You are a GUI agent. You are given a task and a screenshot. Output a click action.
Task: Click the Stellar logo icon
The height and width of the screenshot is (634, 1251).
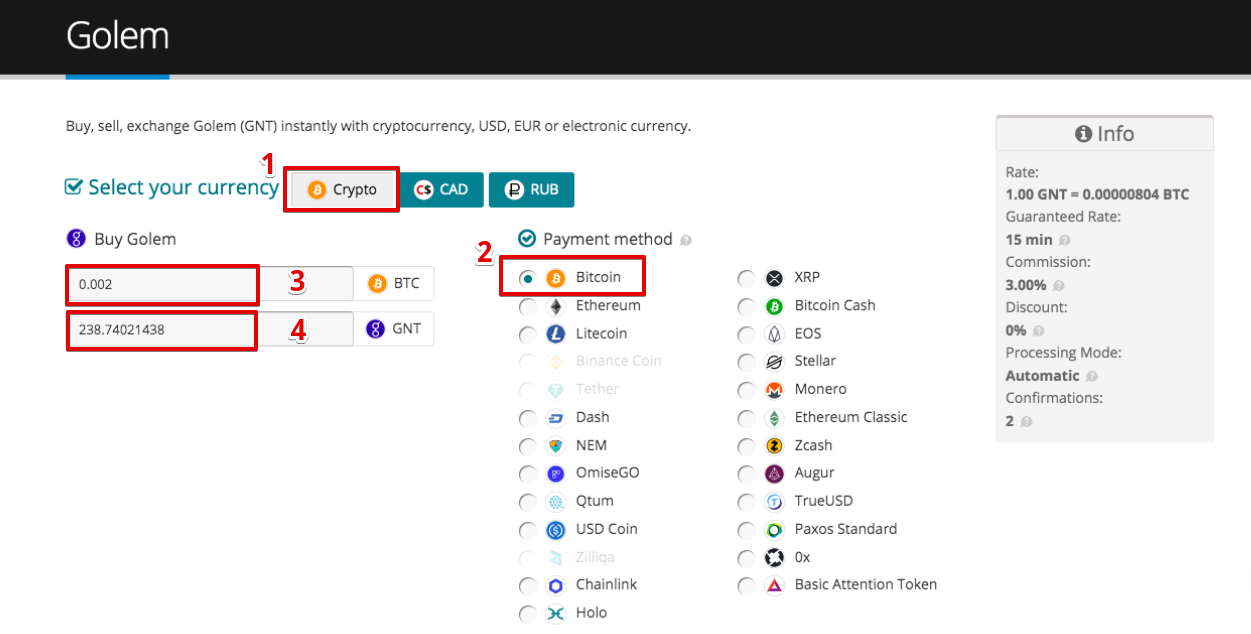(774, 362)
